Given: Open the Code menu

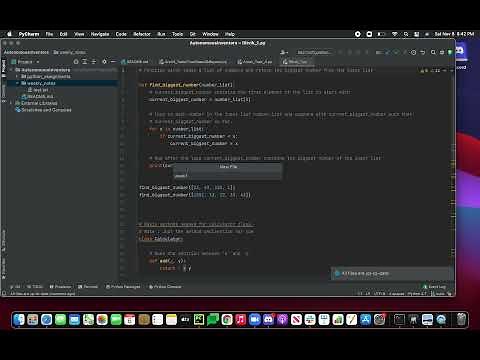Looking at the screenshot, I should pyautogui.click(x=121, y=34).
